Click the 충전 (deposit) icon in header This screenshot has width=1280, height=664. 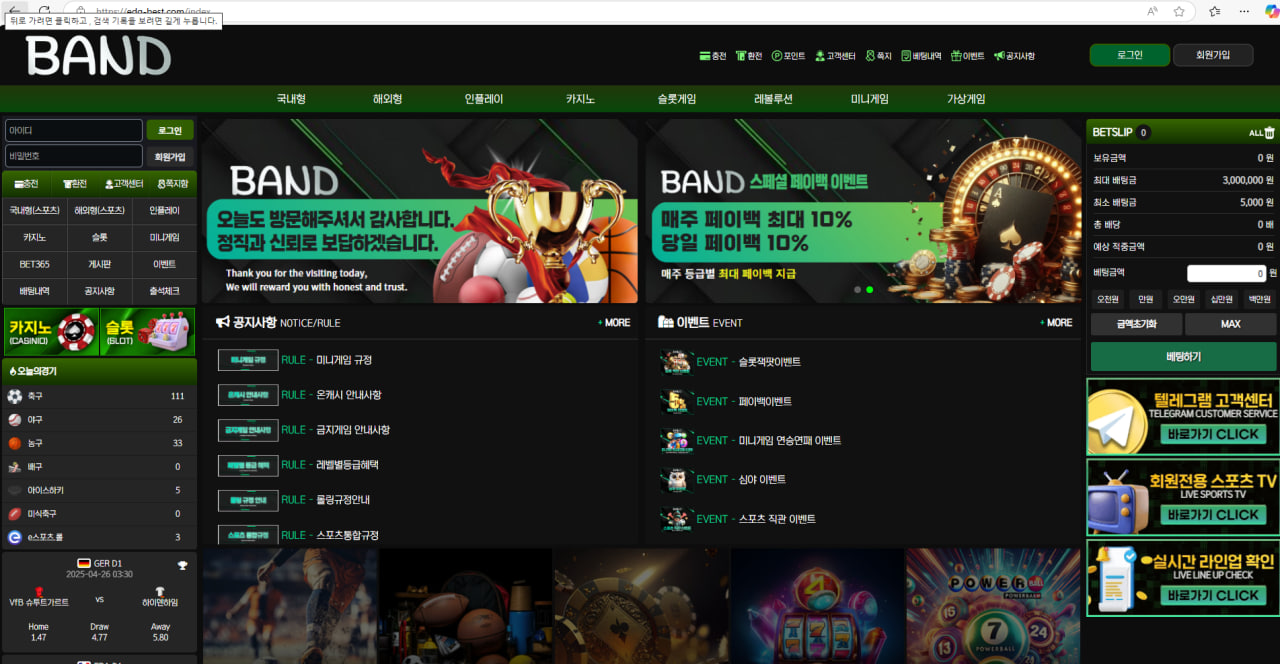coord(704,56)
